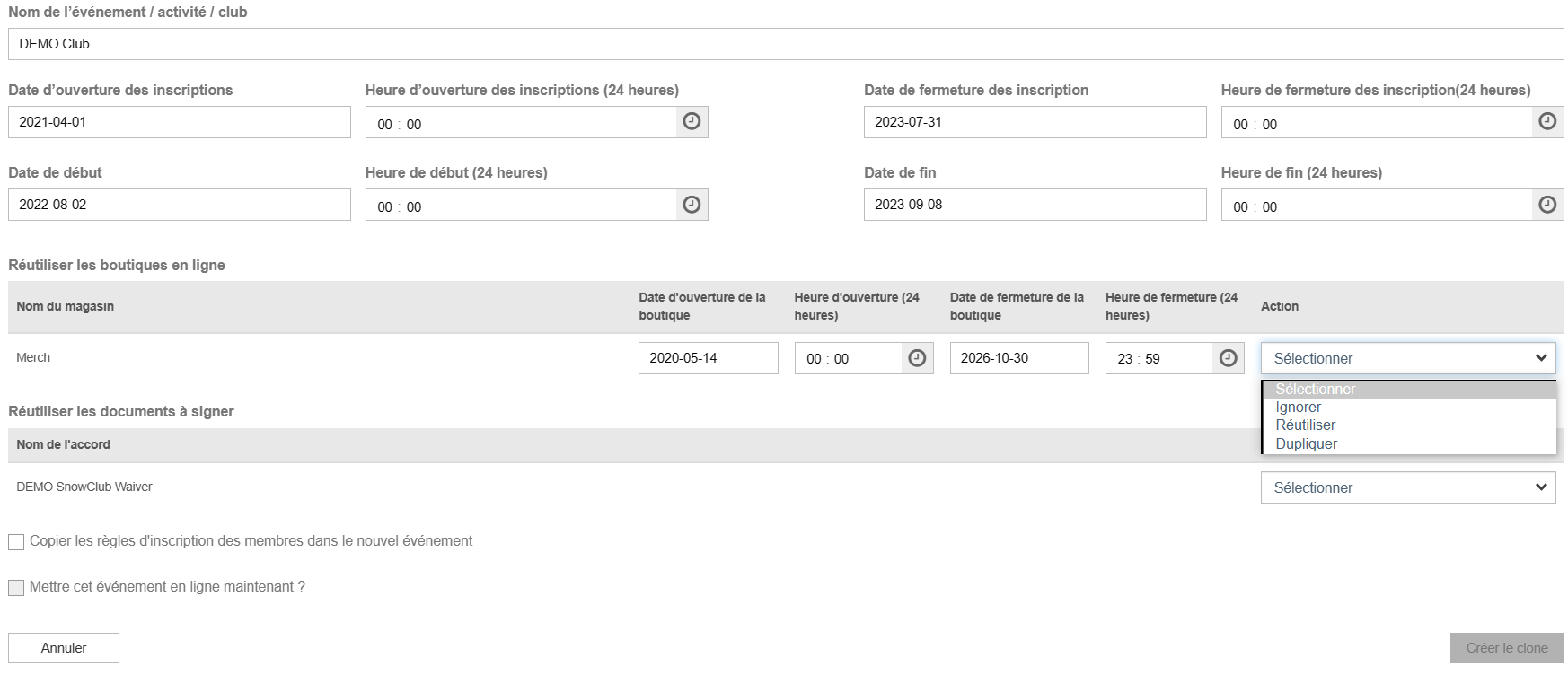Collapse the Merch Action dropdown
Screen dimensions: 1568x675
click(1407, 358)
